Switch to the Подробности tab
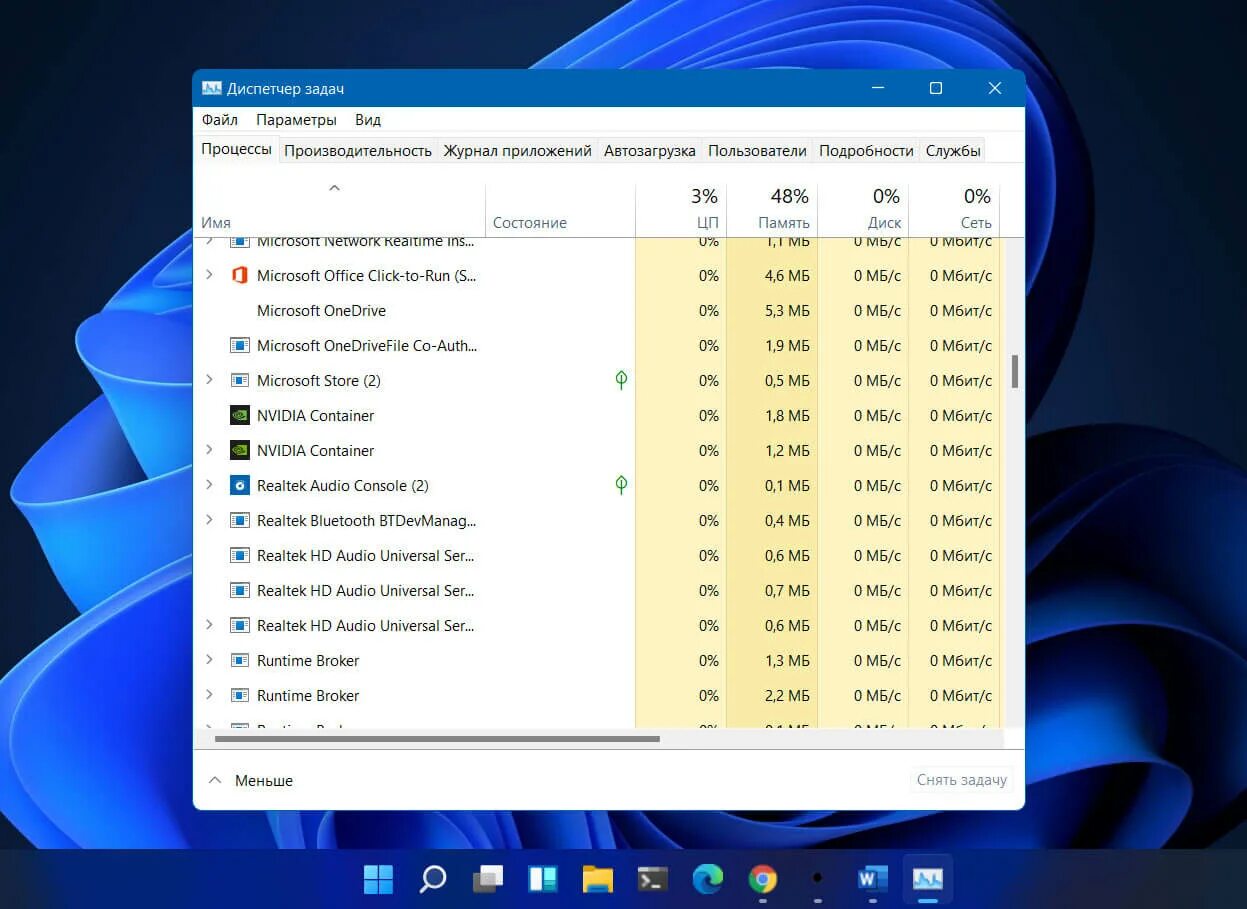Image resolution: width=1247 pixels, height=909 pixels. click(866, 151)
